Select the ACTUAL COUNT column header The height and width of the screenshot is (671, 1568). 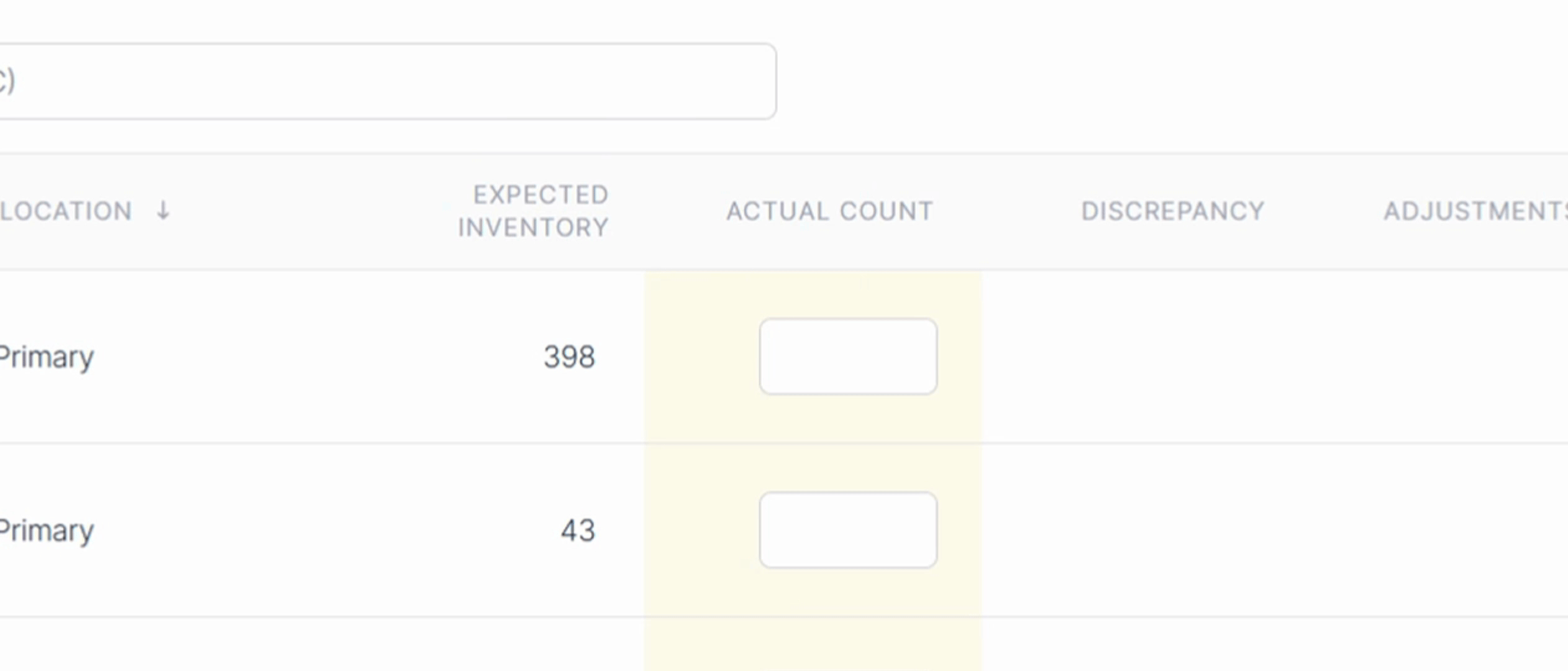(x=829, y=211)
